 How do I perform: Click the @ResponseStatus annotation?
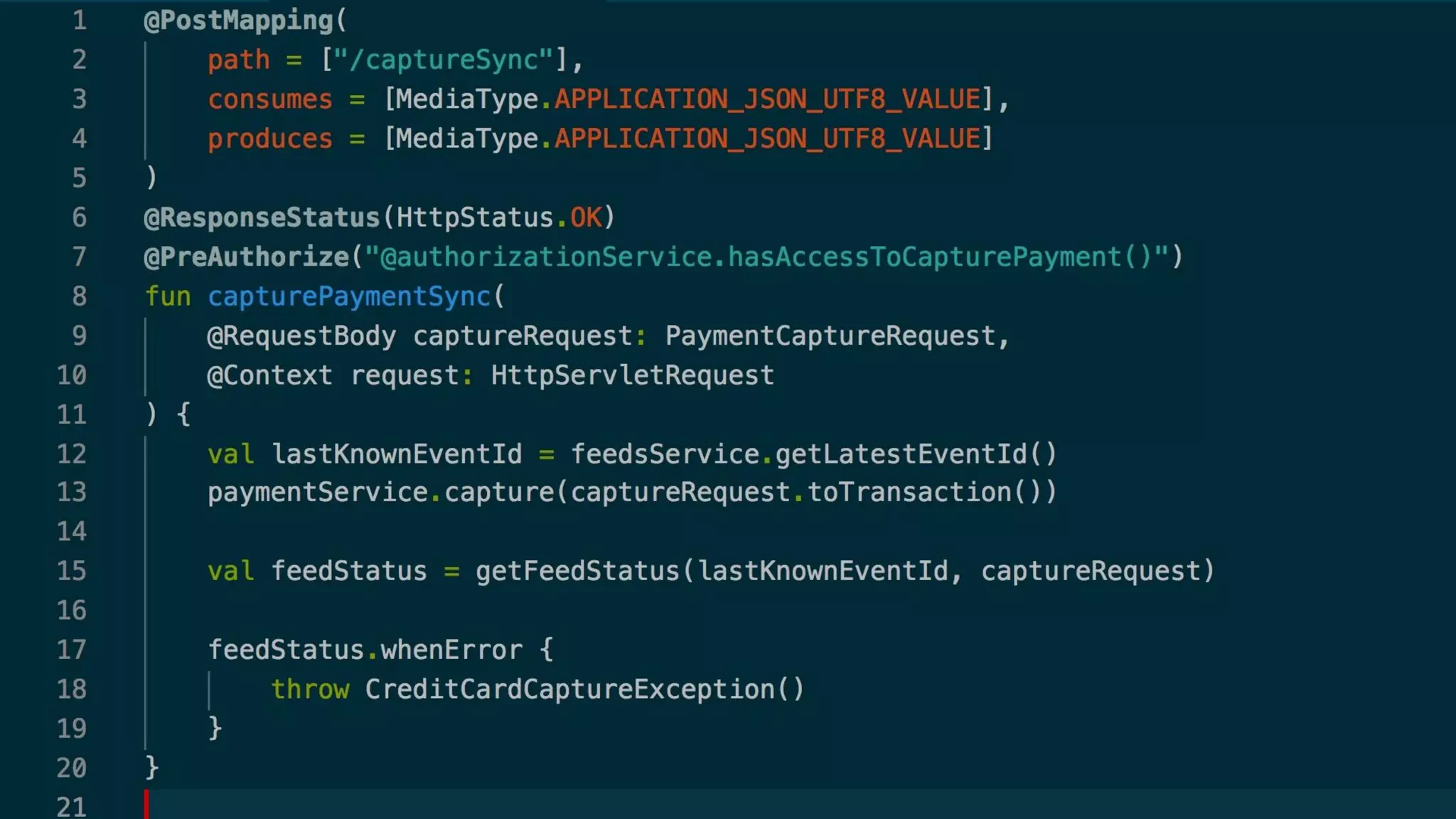(x=262, y=218)
